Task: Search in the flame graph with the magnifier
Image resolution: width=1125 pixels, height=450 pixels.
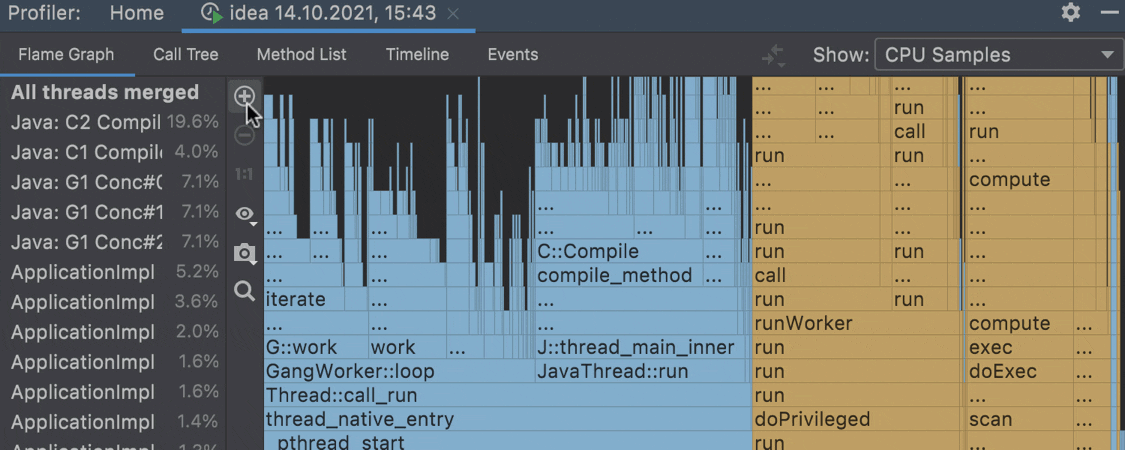Action: pyautogui.click(x=245, y=291)
